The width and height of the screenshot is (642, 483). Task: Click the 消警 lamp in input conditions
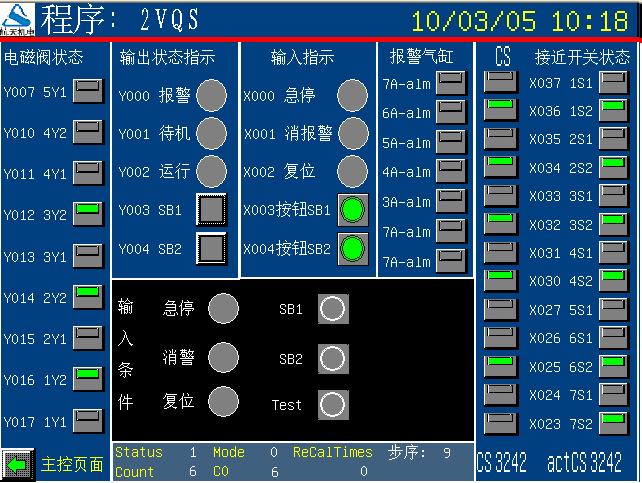[x=223, y=356]
